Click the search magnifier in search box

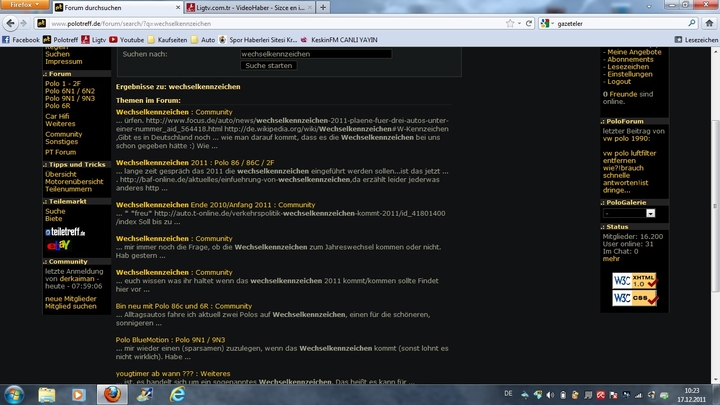point(692,23)
